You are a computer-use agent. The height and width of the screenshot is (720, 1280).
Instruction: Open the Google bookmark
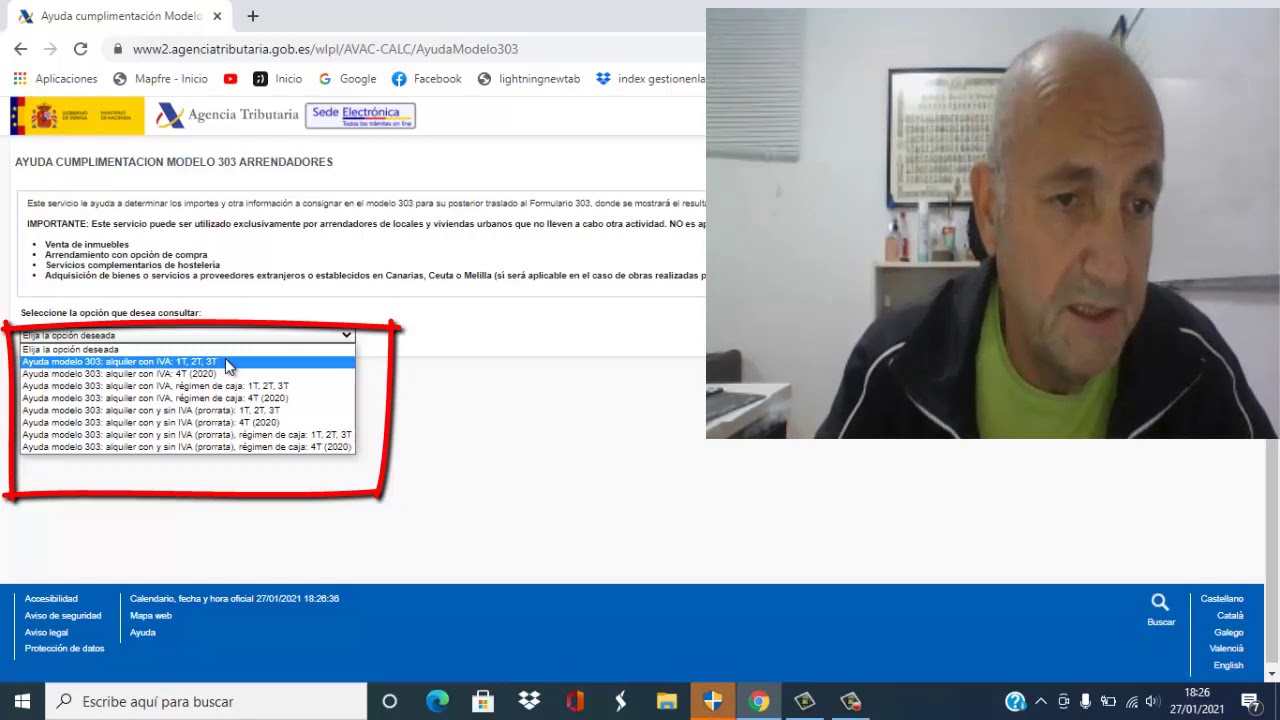pyautogui.click(x=350, y=79)
